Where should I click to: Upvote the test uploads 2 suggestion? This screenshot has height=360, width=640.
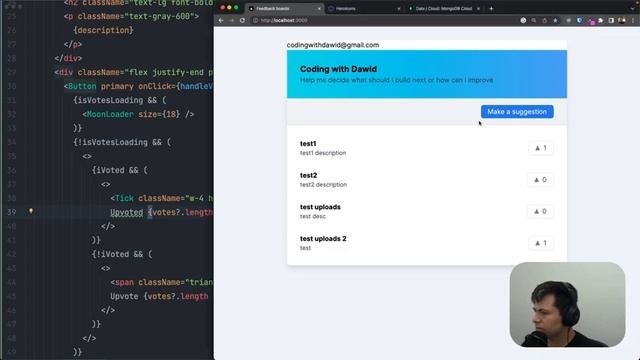540,243
